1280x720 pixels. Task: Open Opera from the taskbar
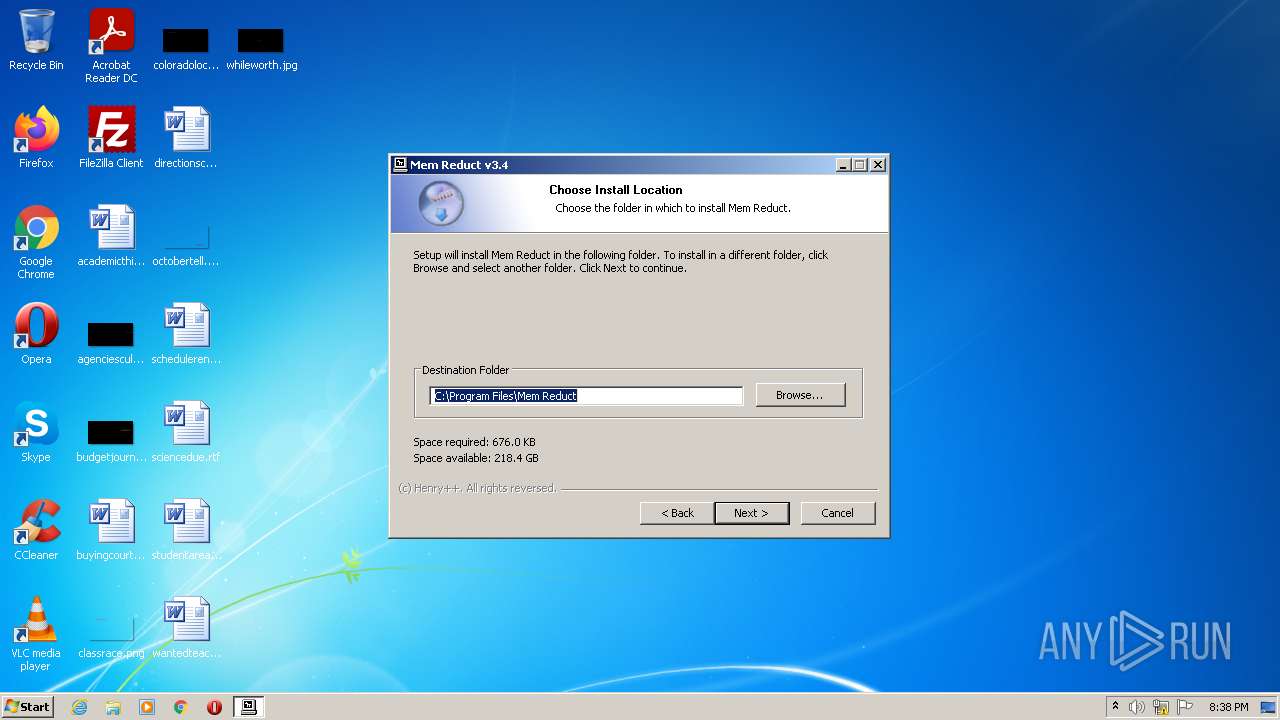tap(214, 707)
